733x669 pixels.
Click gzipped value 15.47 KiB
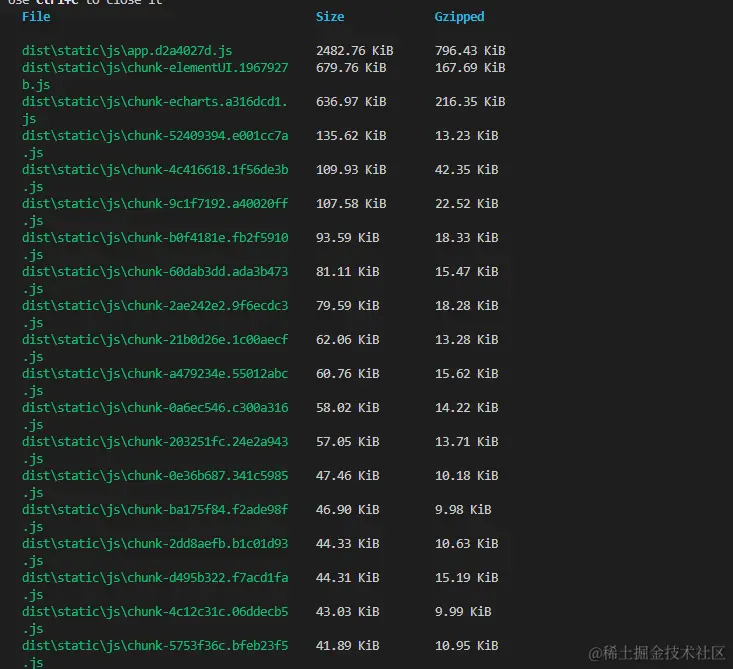pos(467,272)
